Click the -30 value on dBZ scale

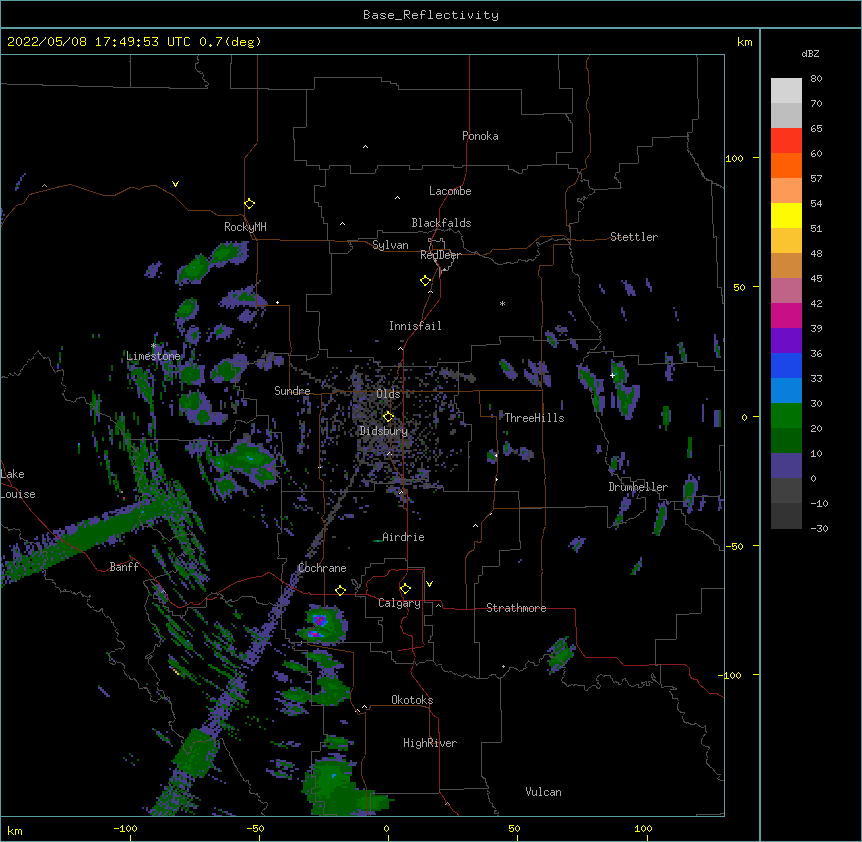click(x=819, y=528)
